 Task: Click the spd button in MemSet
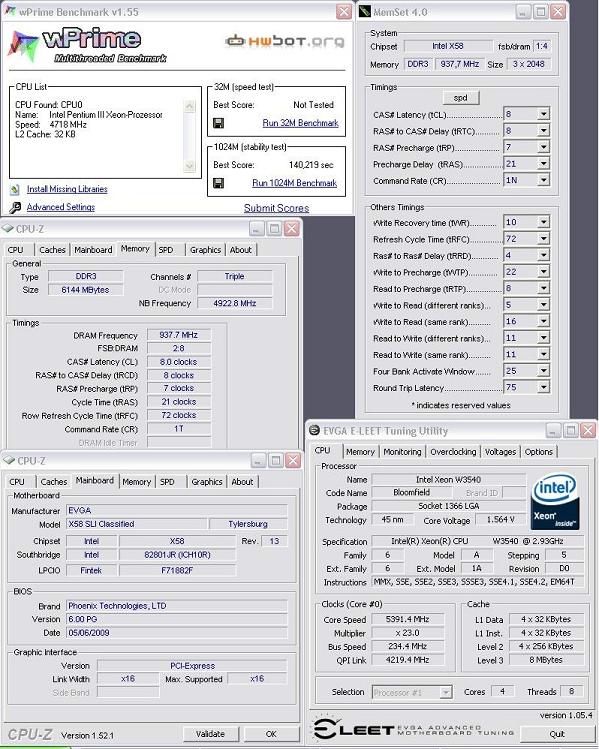click(x=460, y=98)
